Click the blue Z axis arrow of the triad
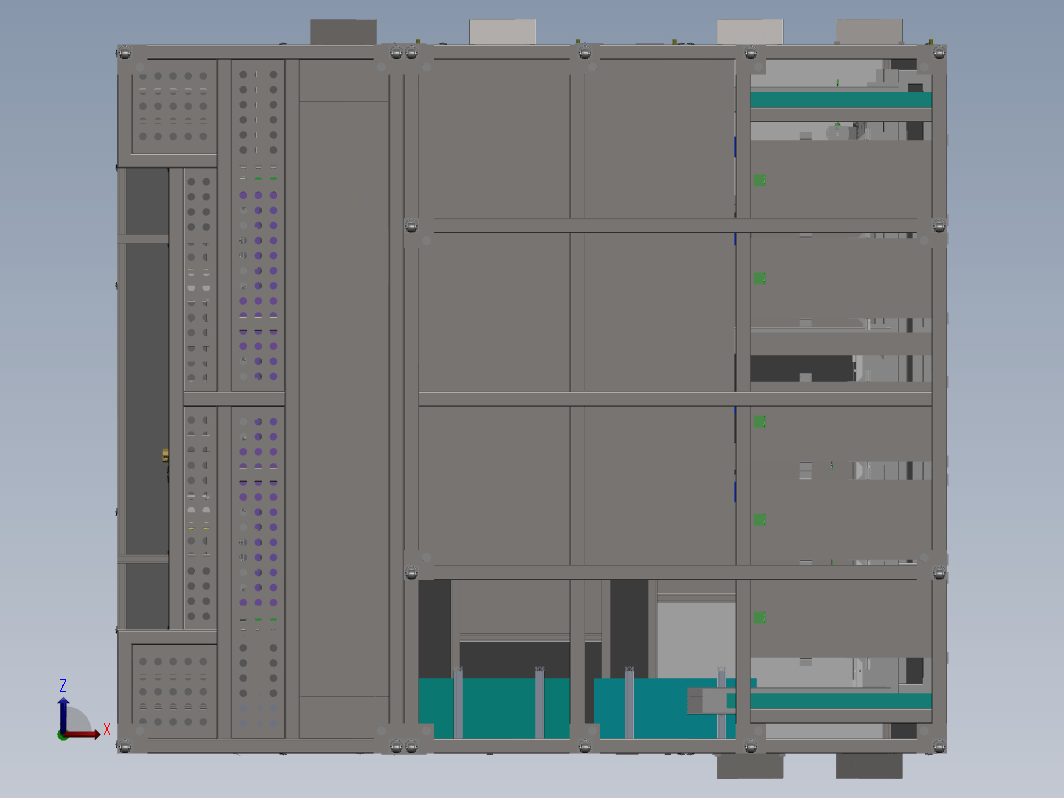This screenshot has height=798, width=1064. (x=63, y=713)
